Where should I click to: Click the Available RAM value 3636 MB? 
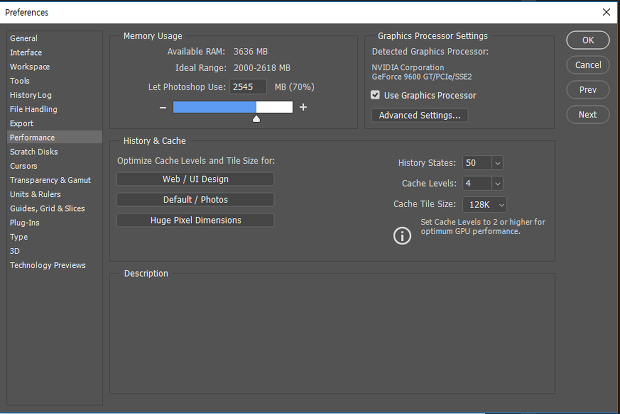tap(250, 52)
